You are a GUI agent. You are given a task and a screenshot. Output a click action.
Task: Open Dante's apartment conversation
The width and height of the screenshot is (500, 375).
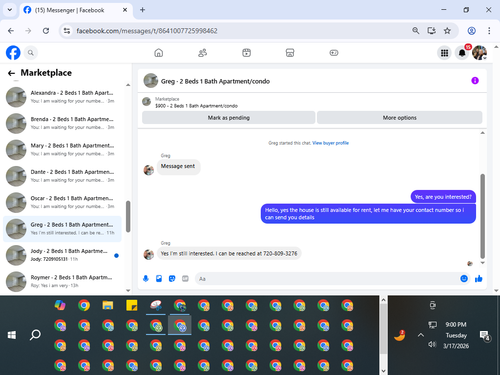pyautogui.click(x=63, y=176)
